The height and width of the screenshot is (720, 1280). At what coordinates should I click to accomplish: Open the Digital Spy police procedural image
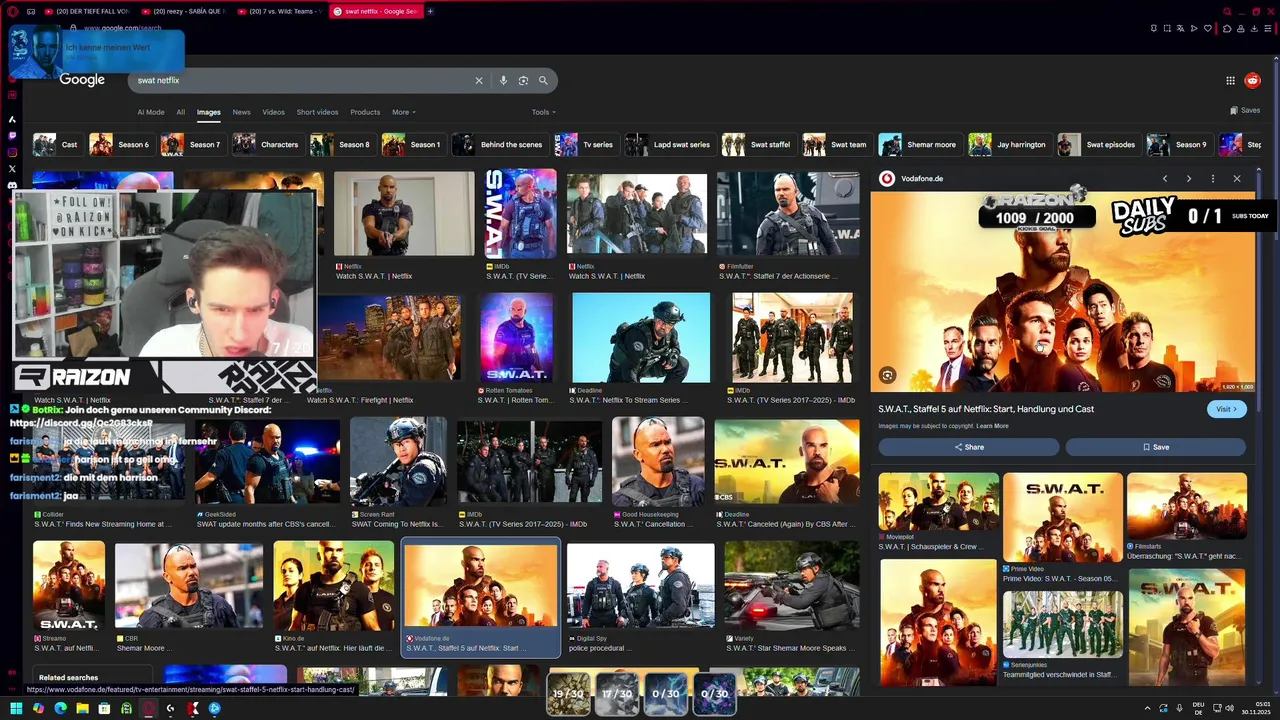(x=640, y=585)
